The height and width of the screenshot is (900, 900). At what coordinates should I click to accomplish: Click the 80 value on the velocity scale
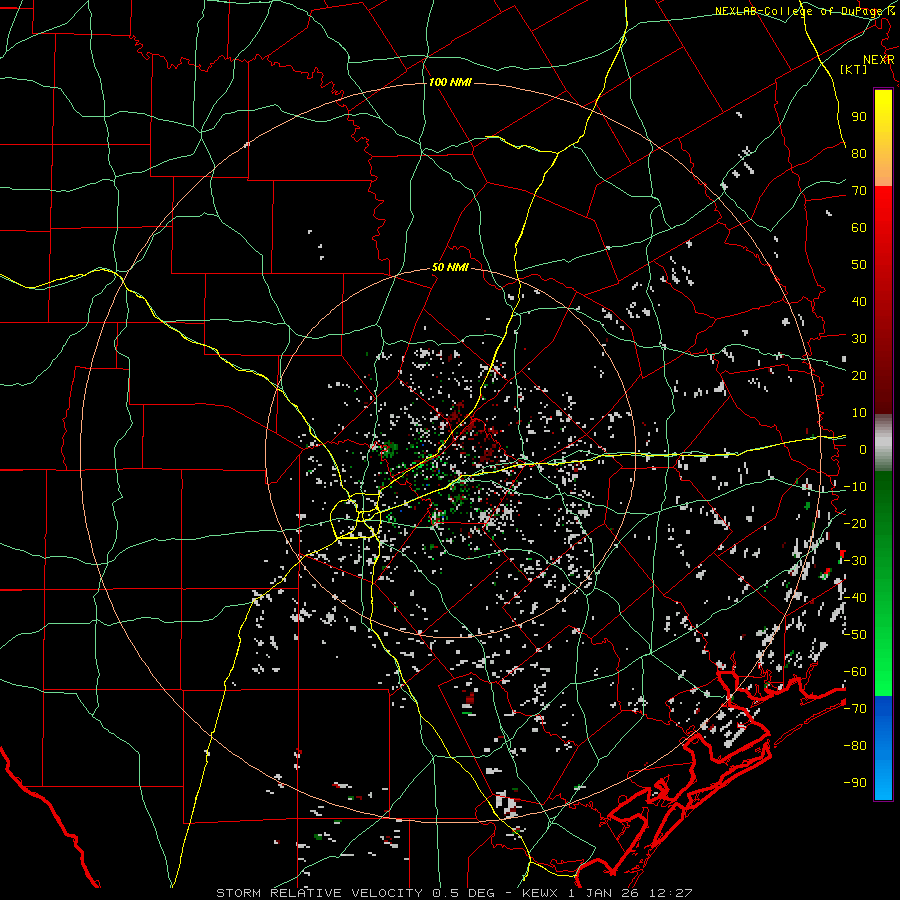tap(859, 153)
